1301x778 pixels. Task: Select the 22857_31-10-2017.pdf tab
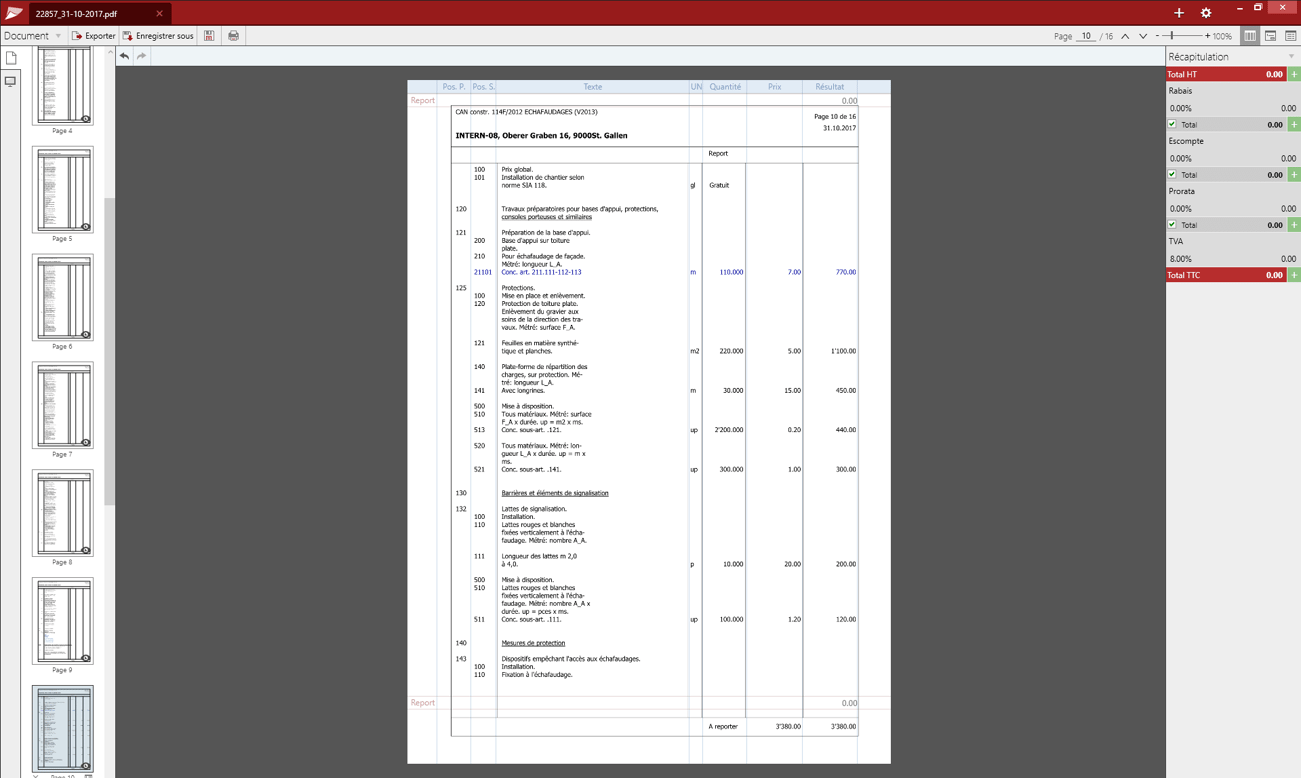coord(100,14)
